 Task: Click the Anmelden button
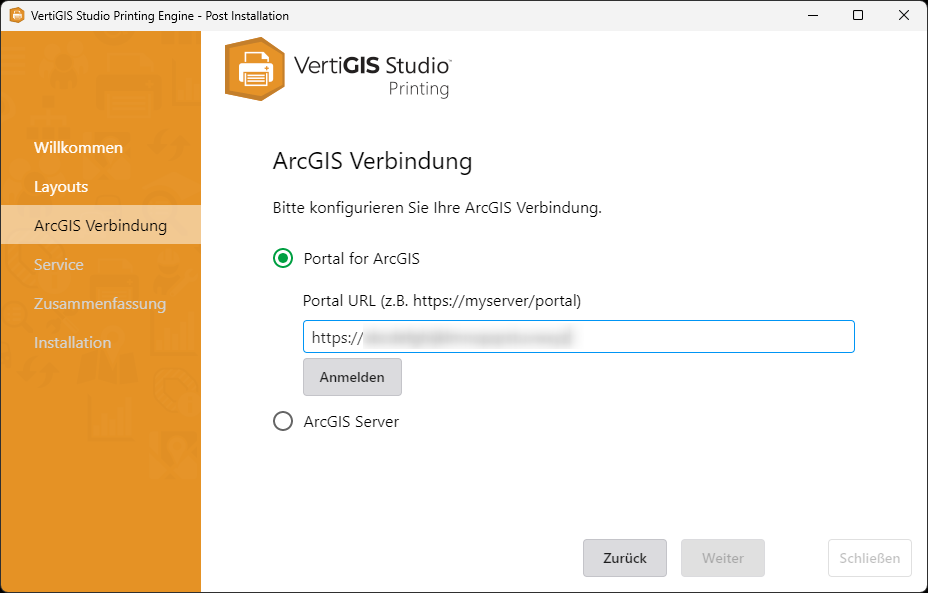pos(352,377)
